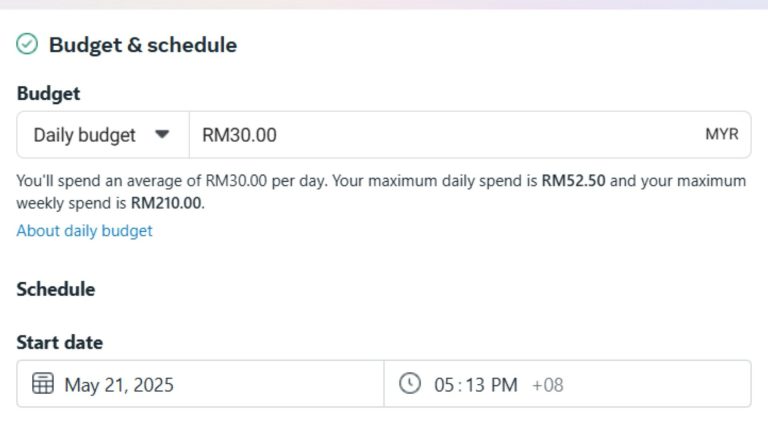
Task: Click the Start date label
Action: pos(59,343)
